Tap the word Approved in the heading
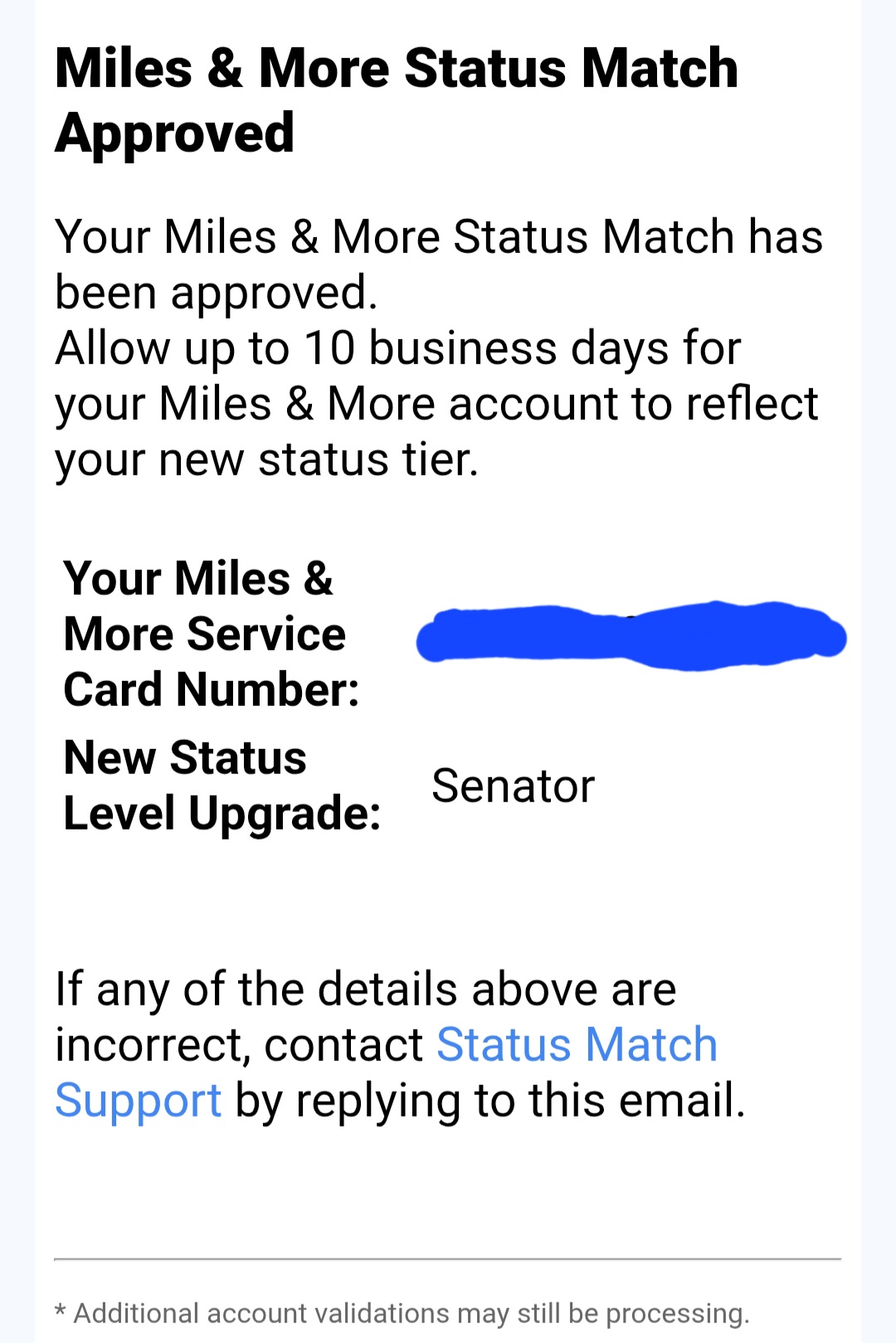 click(x=174, y=133)
